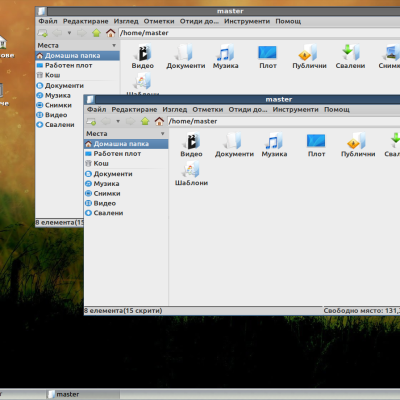Select Музика bookmark in front window sidebar
This screenshot has height=400, width=400.
[x=126, y=184]
